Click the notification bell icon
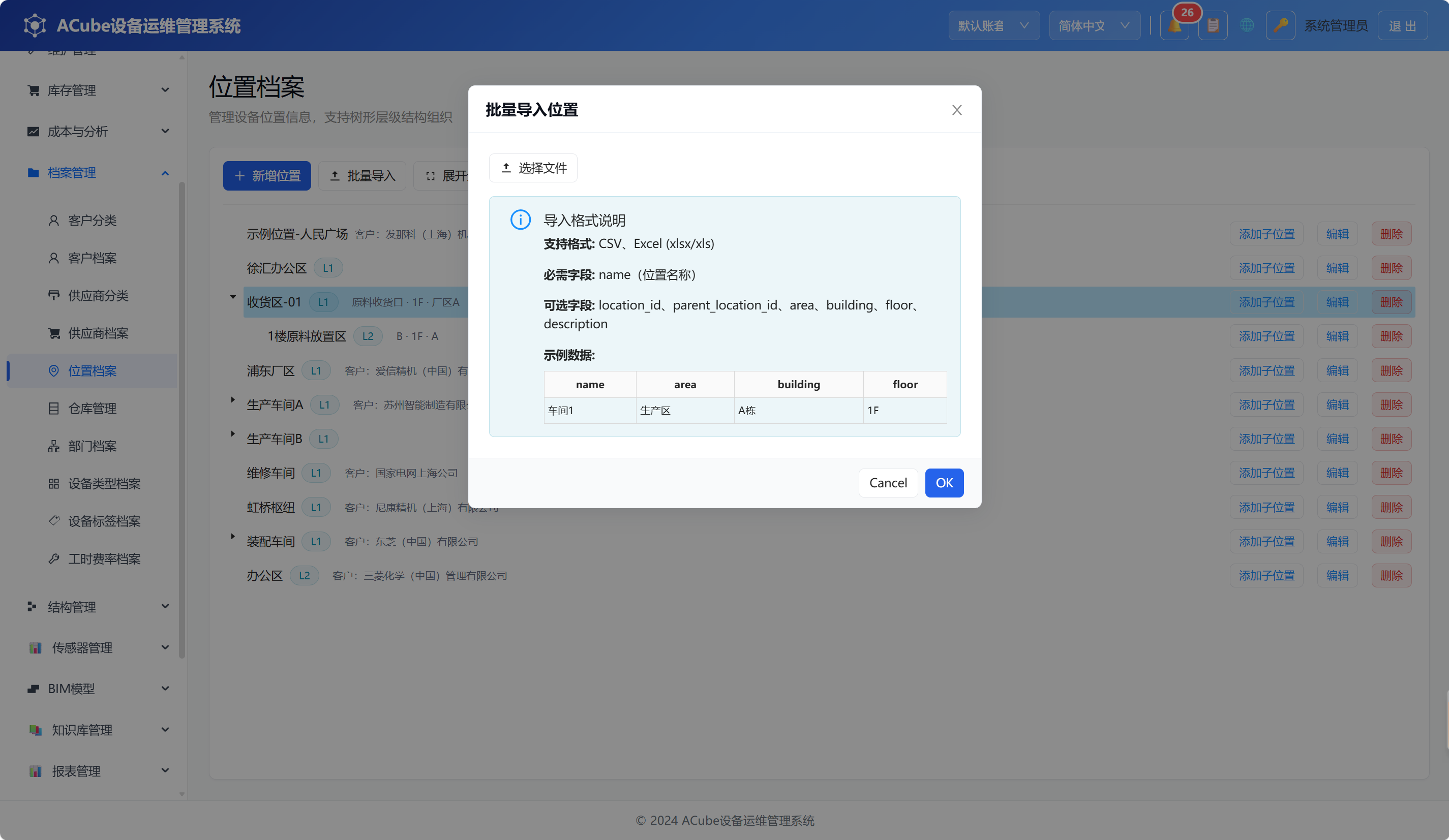1449x840 pixels. pyautogui.click(x=1174, y=26)
